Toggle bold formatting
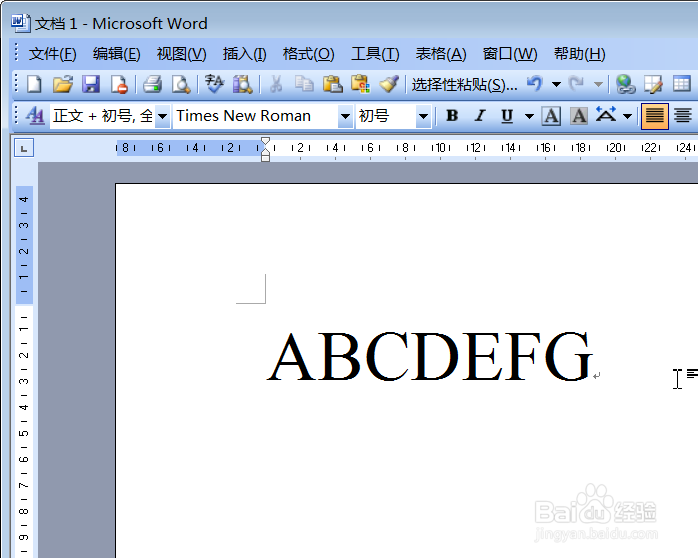The image size is (698, 558). coord(452,116)
